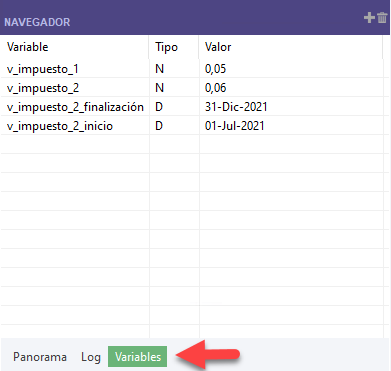Image resolution: width=391 pixels, height=371 pixels.
Task: Click the plus icon to add variable
Action: [x=369, y=18]
